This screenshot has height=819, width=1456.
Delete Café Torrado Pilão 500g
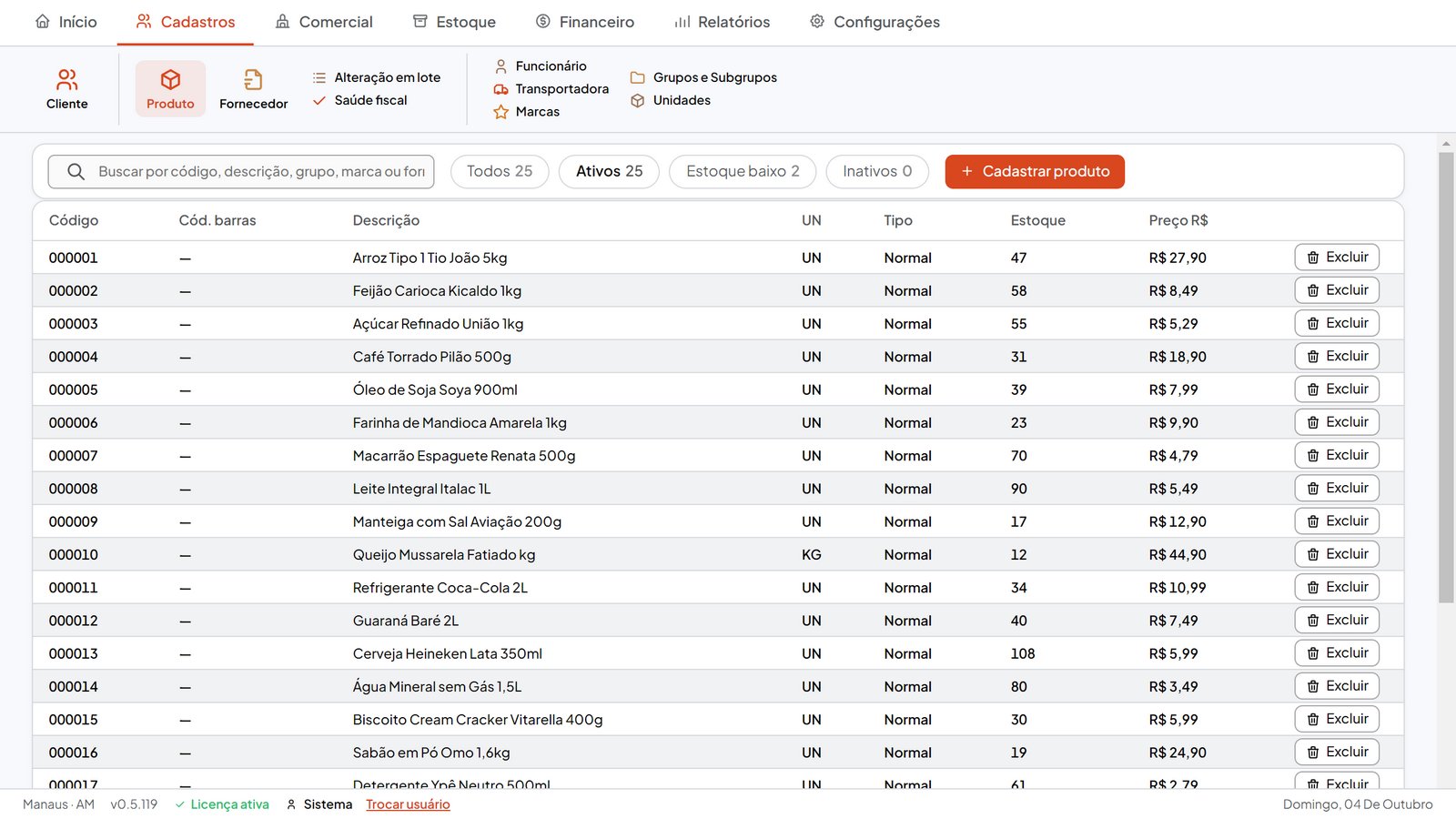[x=1337, y=356]
